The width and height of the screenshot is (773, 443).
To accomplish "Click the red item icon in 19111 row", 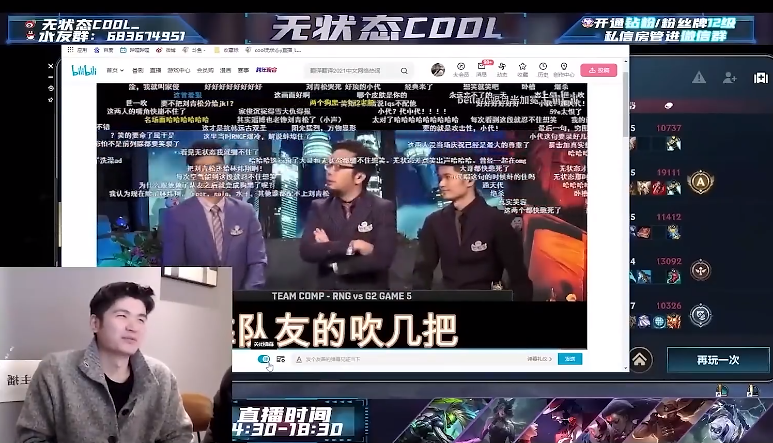I will pyautogui.click(x=659, y=188).
